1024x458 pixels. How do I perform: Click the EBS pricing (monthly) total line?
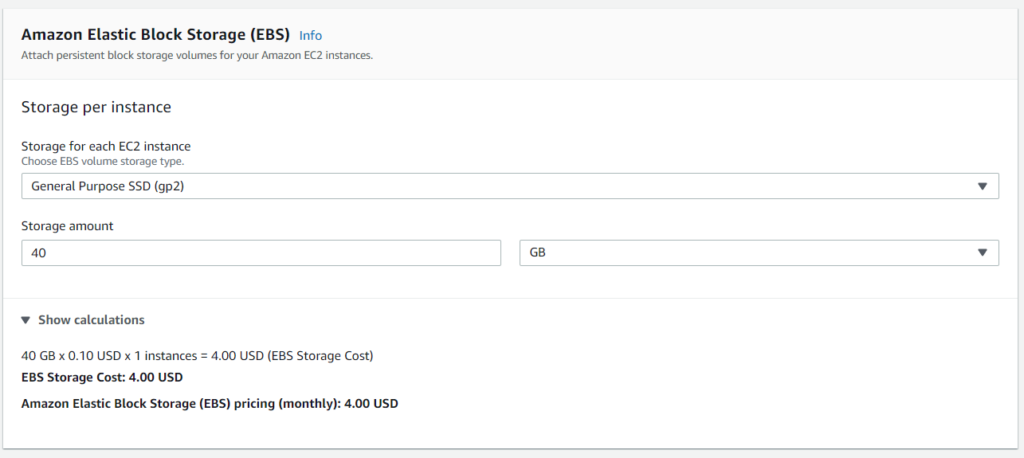coord(210,404)
